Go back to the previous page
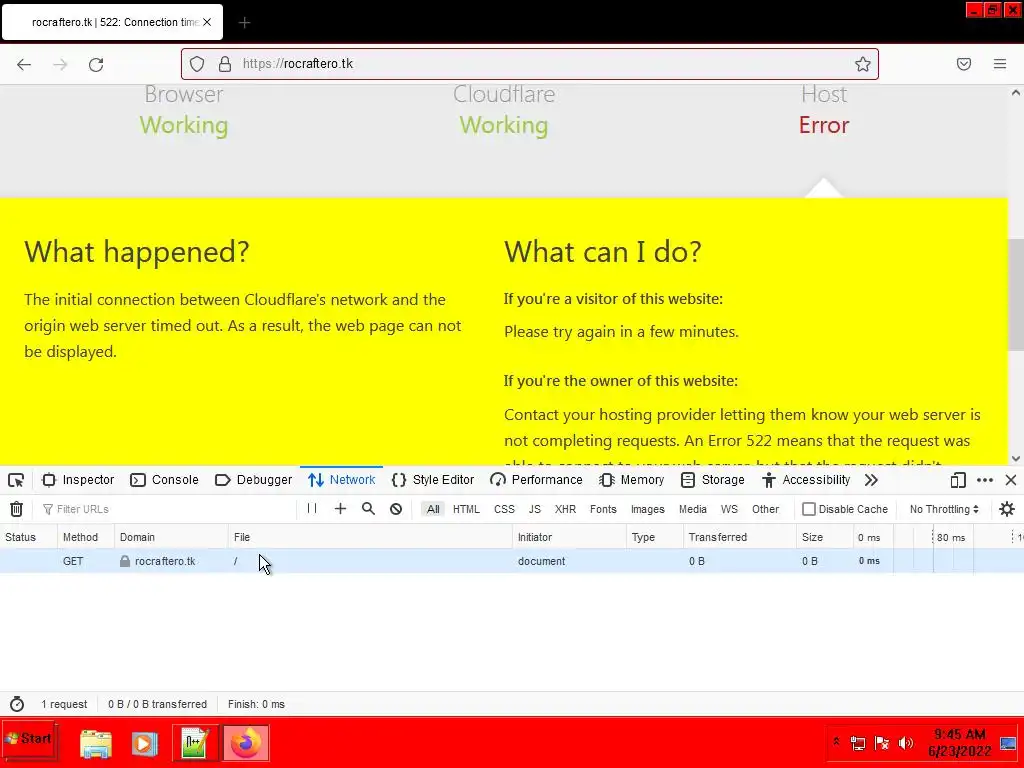Viewport: 1024px width, 768px height. coord(24,64)
